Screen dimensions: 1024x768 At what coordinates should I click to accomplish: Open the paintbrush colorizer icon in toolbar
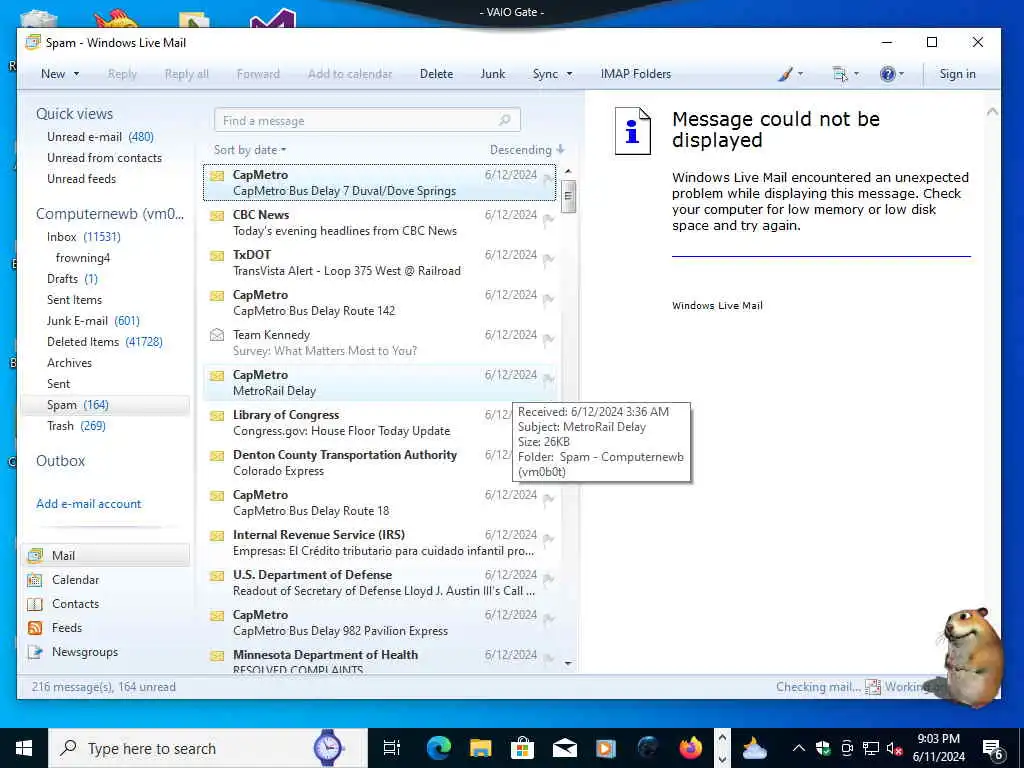(785, 74)
